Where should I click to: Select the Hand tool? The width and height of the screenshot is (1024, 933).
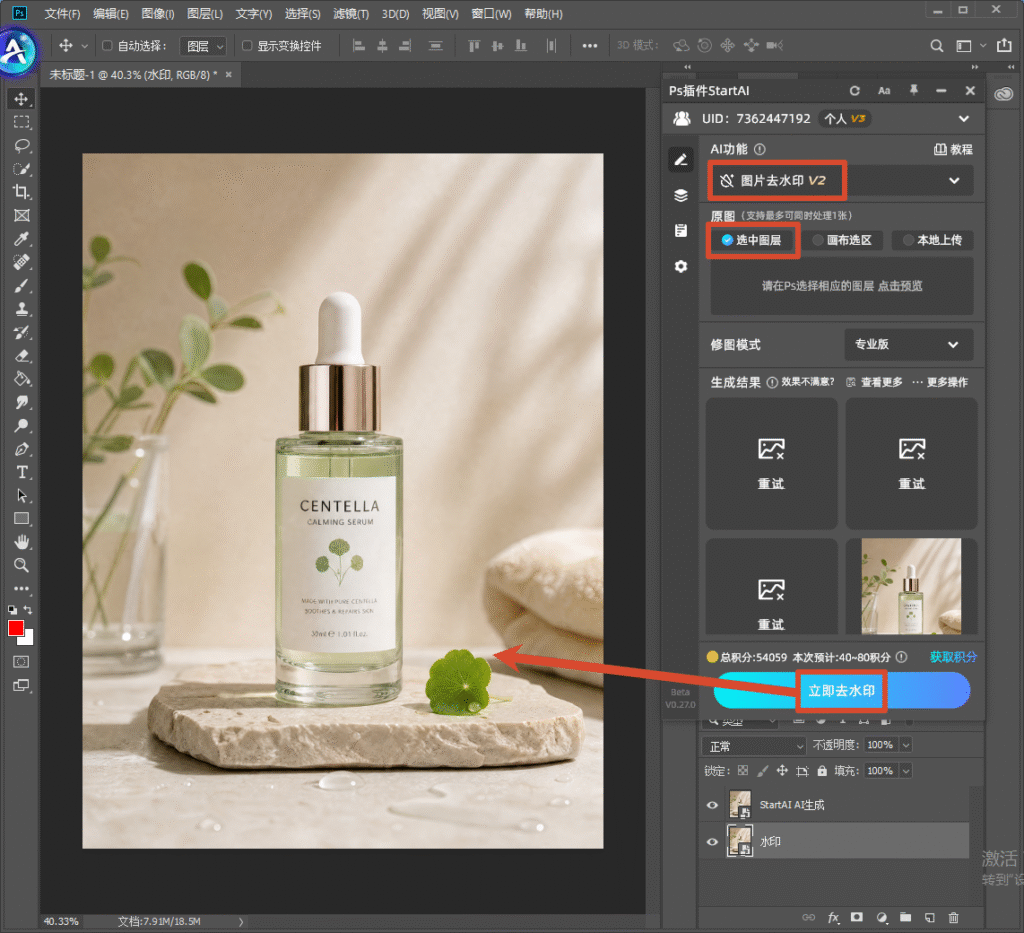22,542
